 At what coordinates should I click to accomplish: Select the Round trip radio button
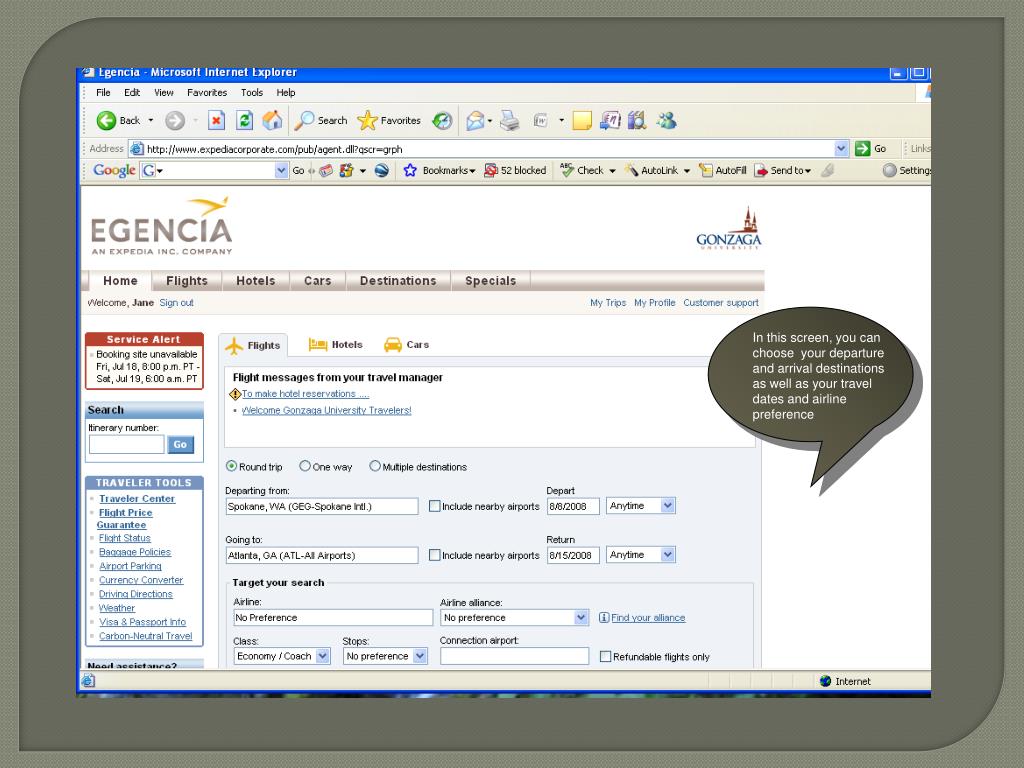(x=231, y=466)
